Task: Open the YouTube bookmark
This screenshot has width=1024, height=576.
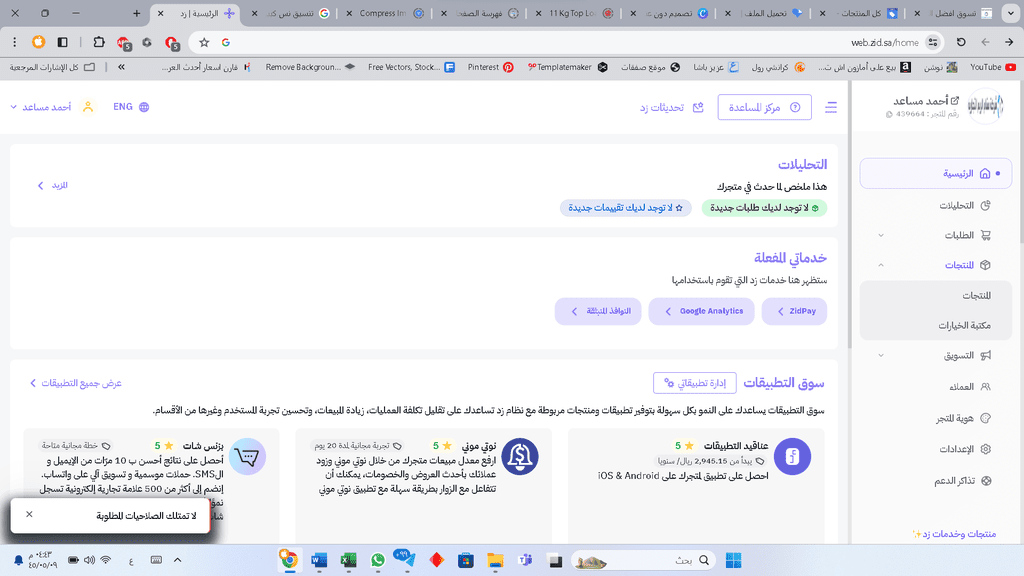Action: pyautogui.click(x=993, y=67)
